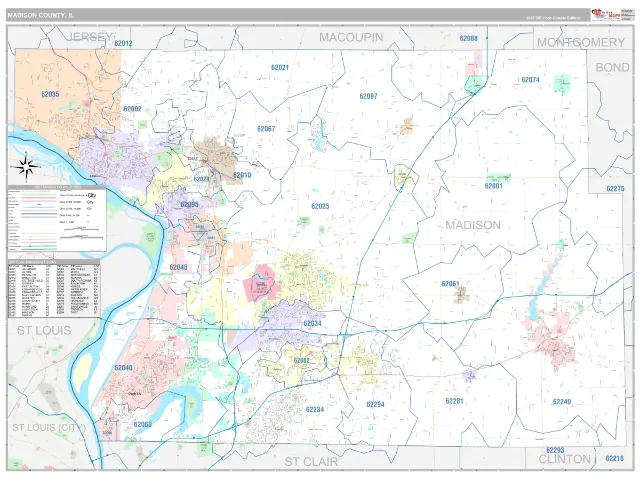Viewport: 640px width, 480px height.
Task: Click ZIP code label 62074
Action: (530, 80)
